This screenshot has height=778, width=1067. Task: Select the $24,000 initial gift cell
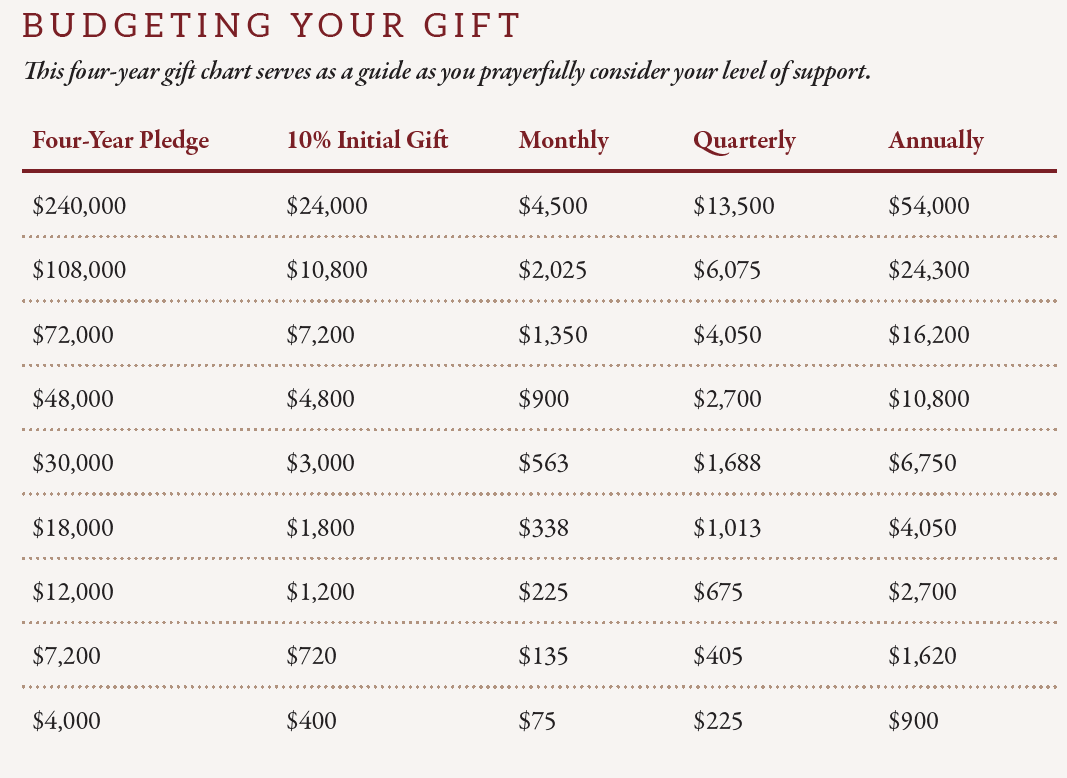pos(326,206)
